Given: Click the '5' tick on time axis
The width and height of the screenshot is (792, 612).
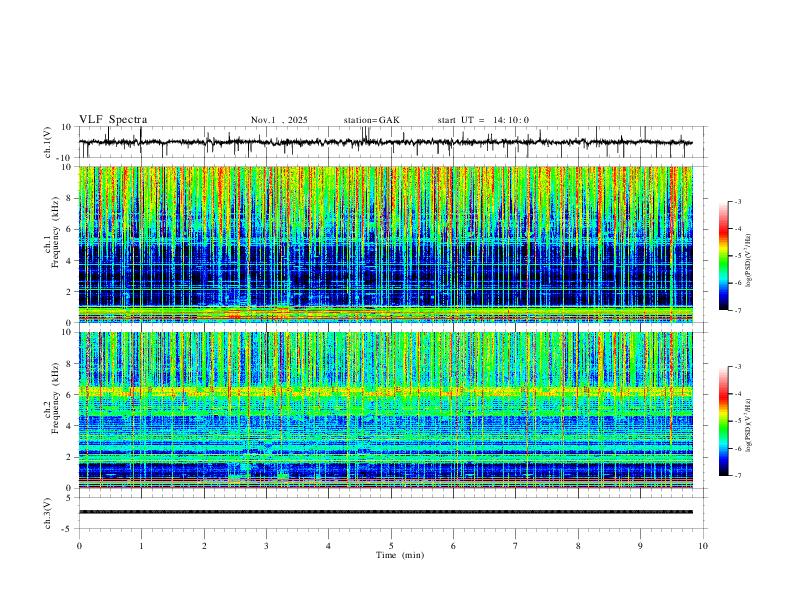Looking at the screenshot, I should [x=391, y=546].
